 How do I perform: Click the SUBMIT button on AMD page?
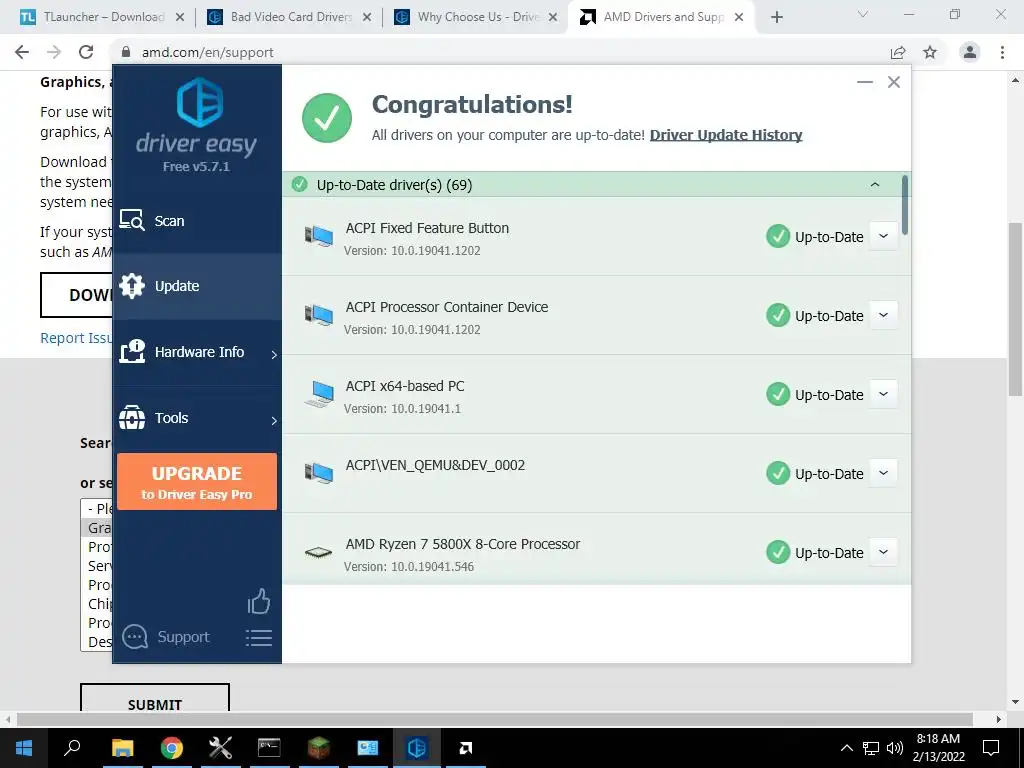pyautogui.click(x=155, y=697)
